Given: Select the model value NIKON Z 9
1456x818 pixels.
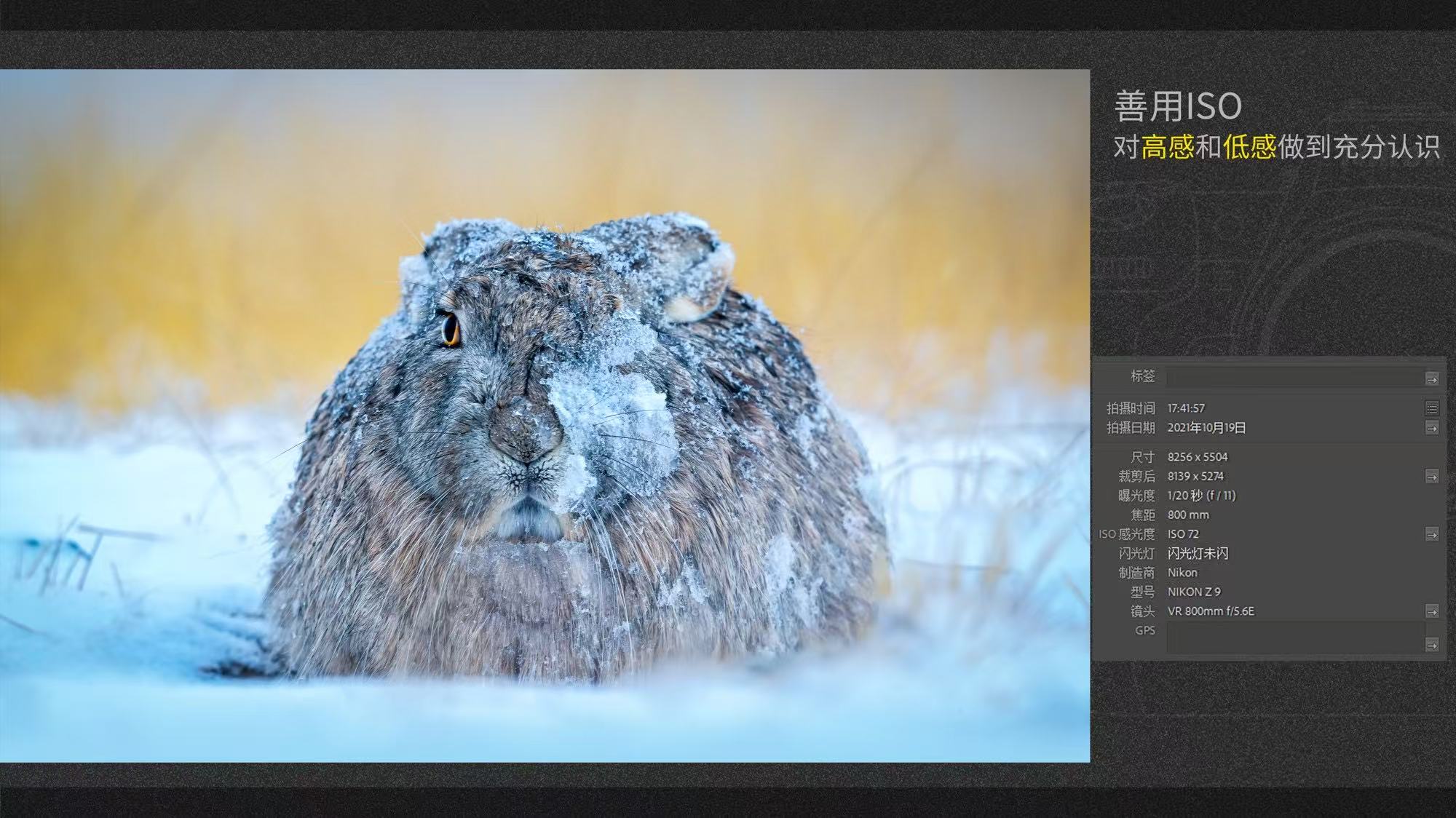Looking at the screenshot, I should coord(1194,592).
